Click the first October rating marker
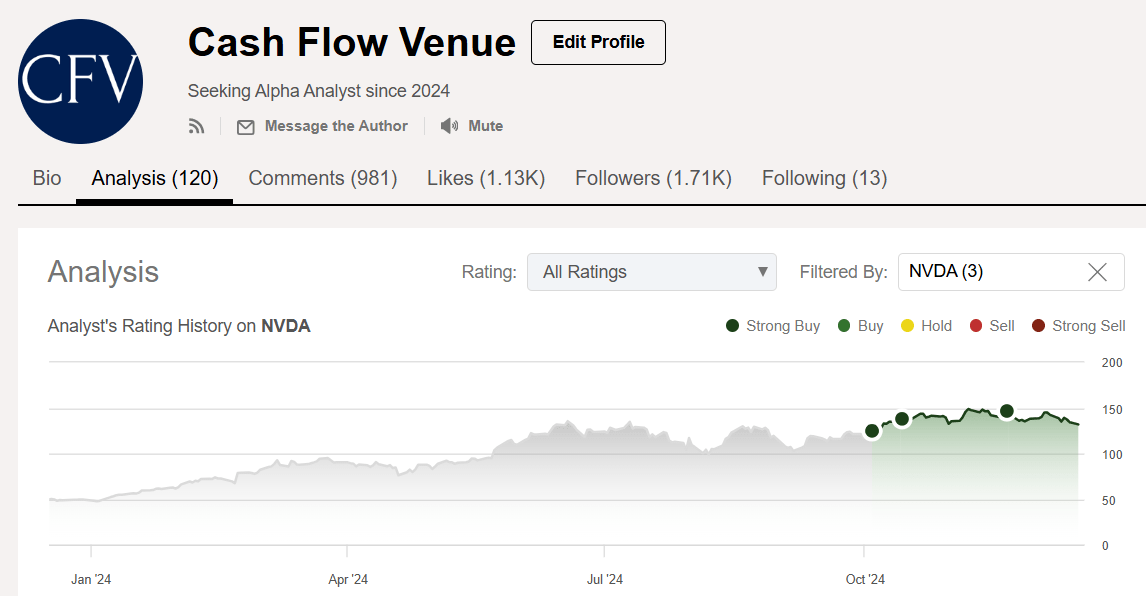The height and width of the screenshot is (596, 1146). [872, 431]
